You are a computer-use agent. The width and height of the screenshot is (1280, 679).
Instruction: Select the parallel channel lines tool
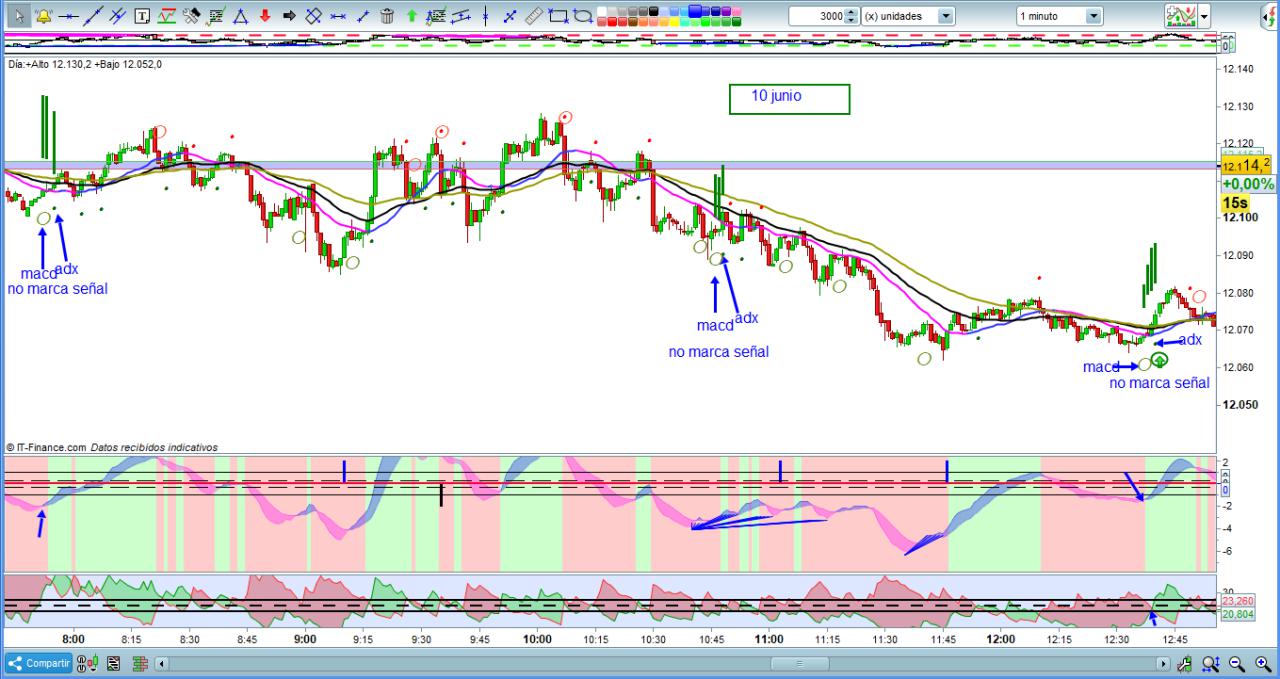(118, 16)
